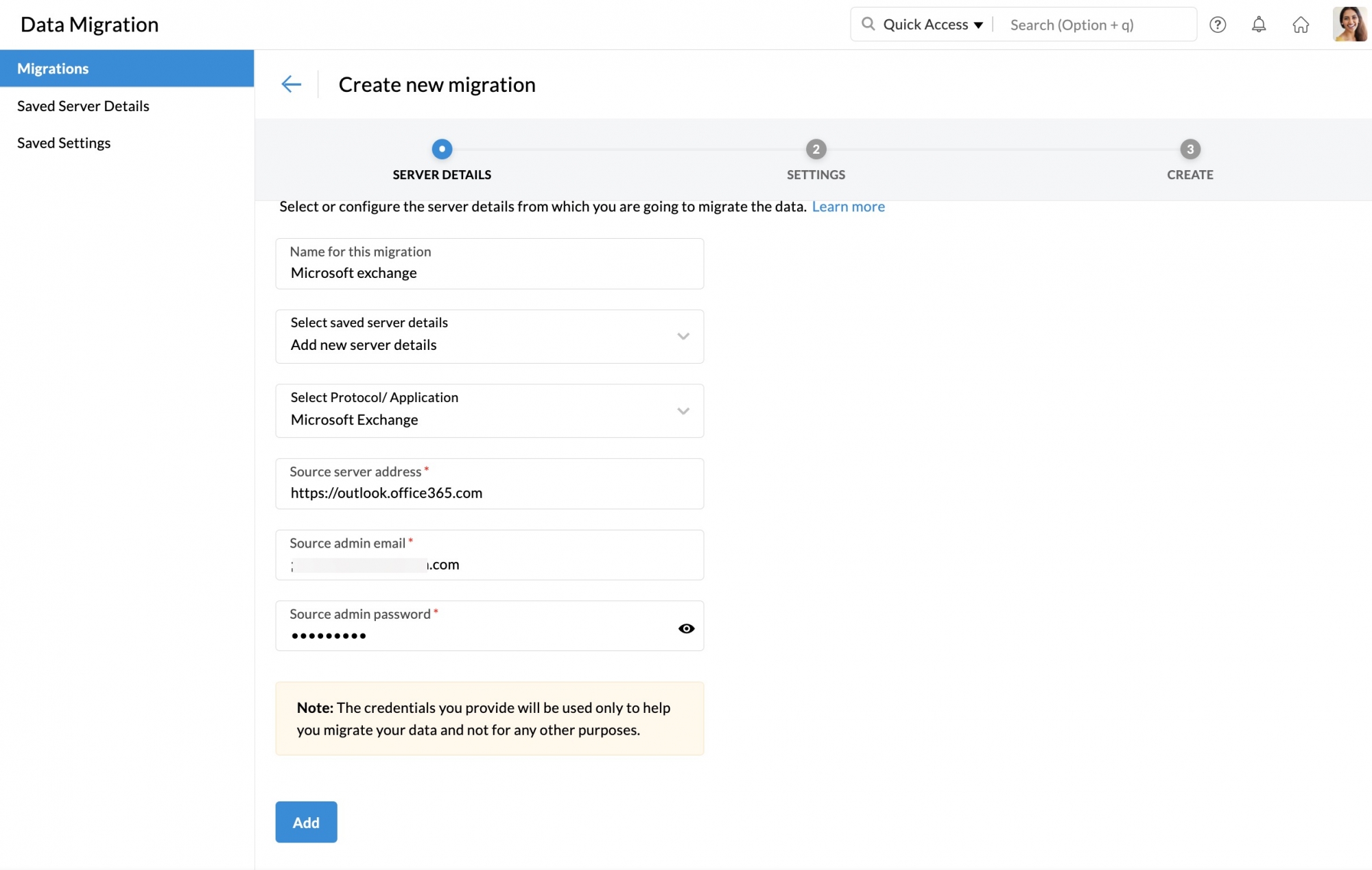Viewport: 1372px width, 870px height.
Task: Open notifications bell icon
Action: coord(1258,25)
